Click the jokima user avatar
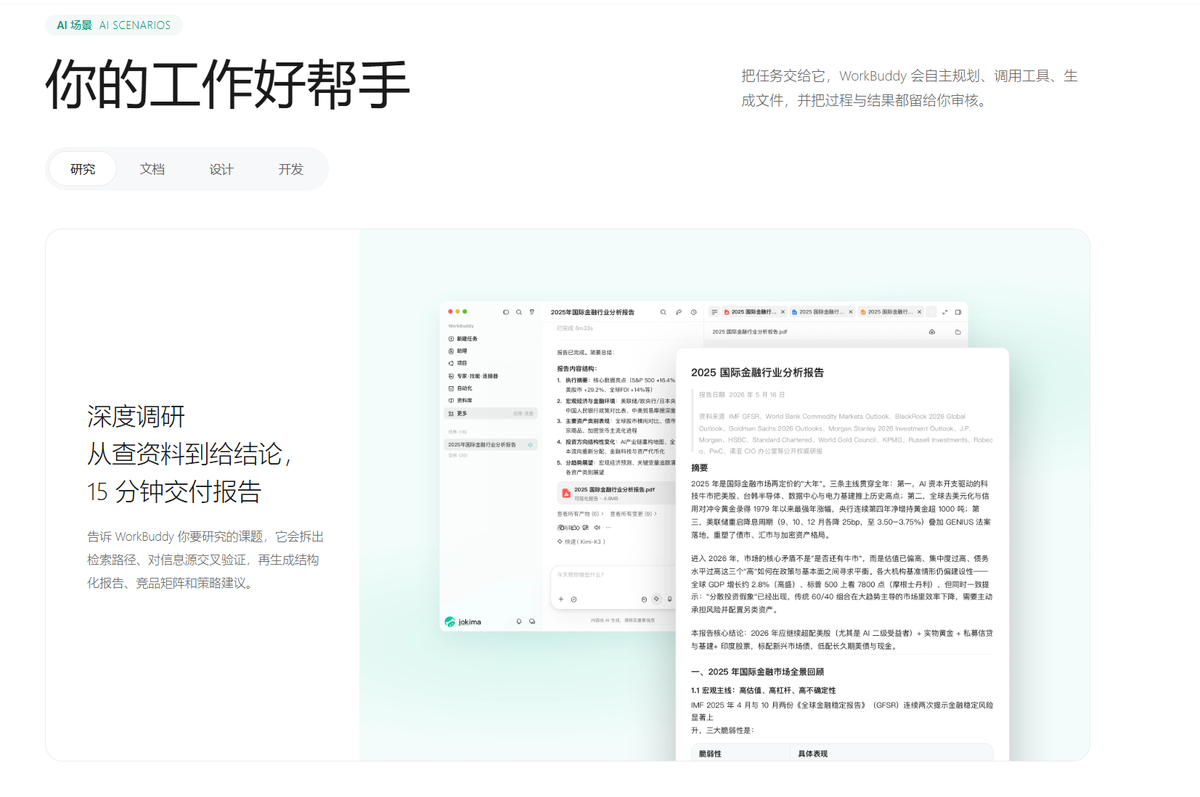 click(x=450, y=621)
